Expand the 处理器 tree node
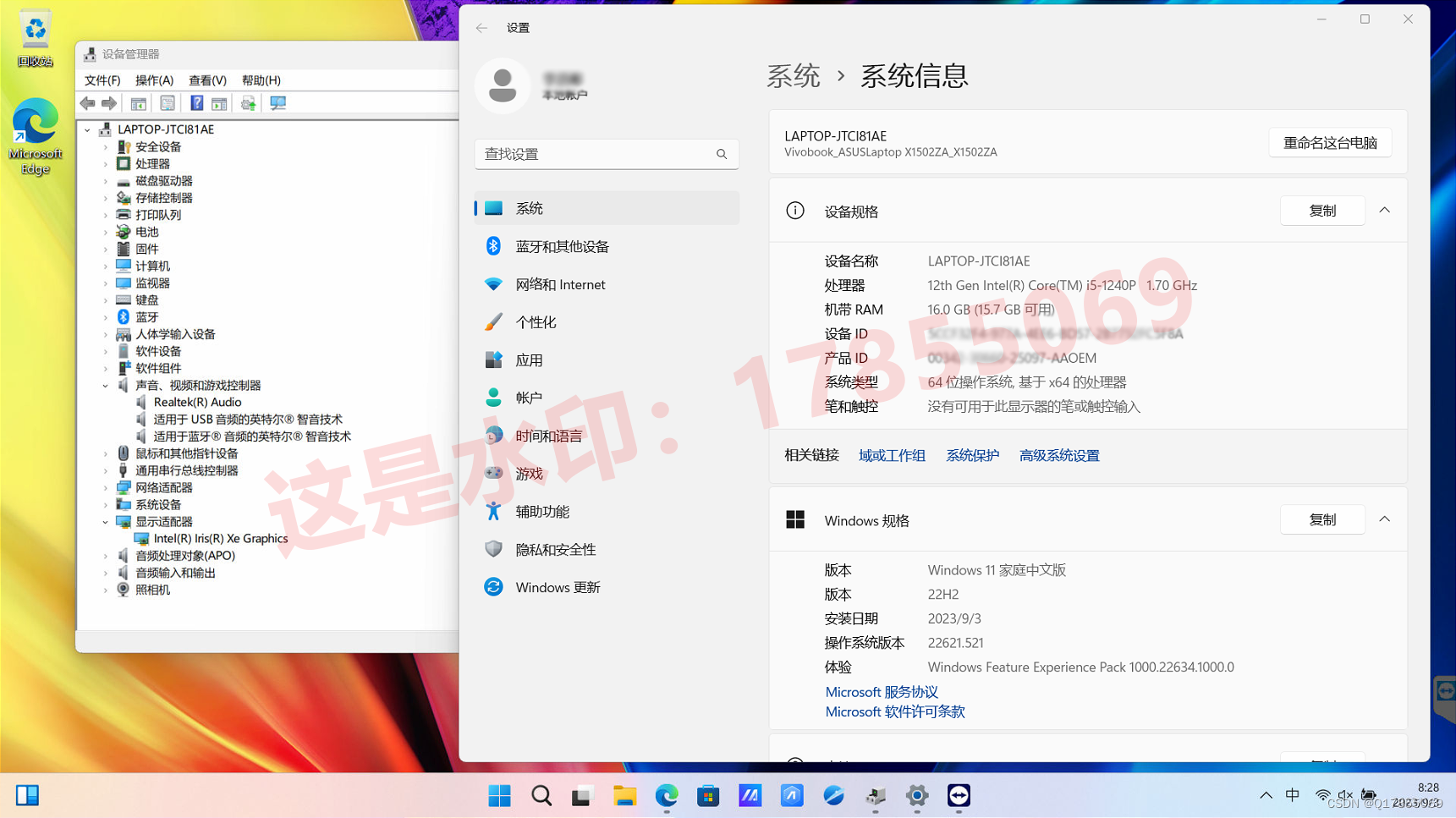 tap(106, 164)
